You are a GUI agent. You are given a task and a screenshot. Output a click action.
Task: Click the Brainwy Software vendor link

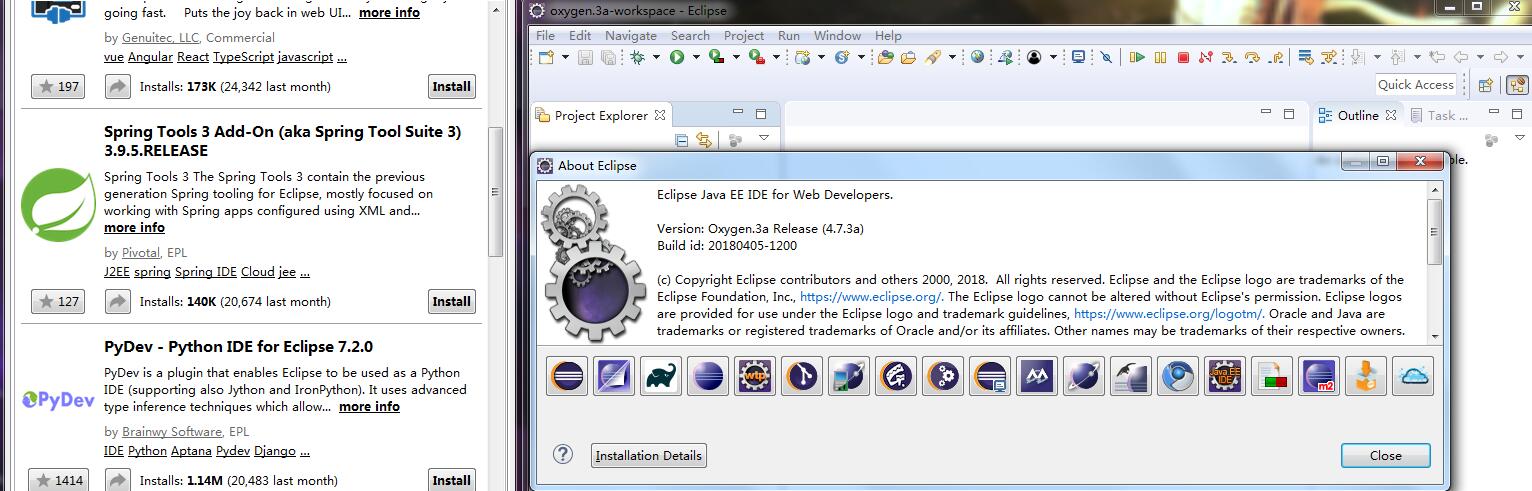(172, 432)
